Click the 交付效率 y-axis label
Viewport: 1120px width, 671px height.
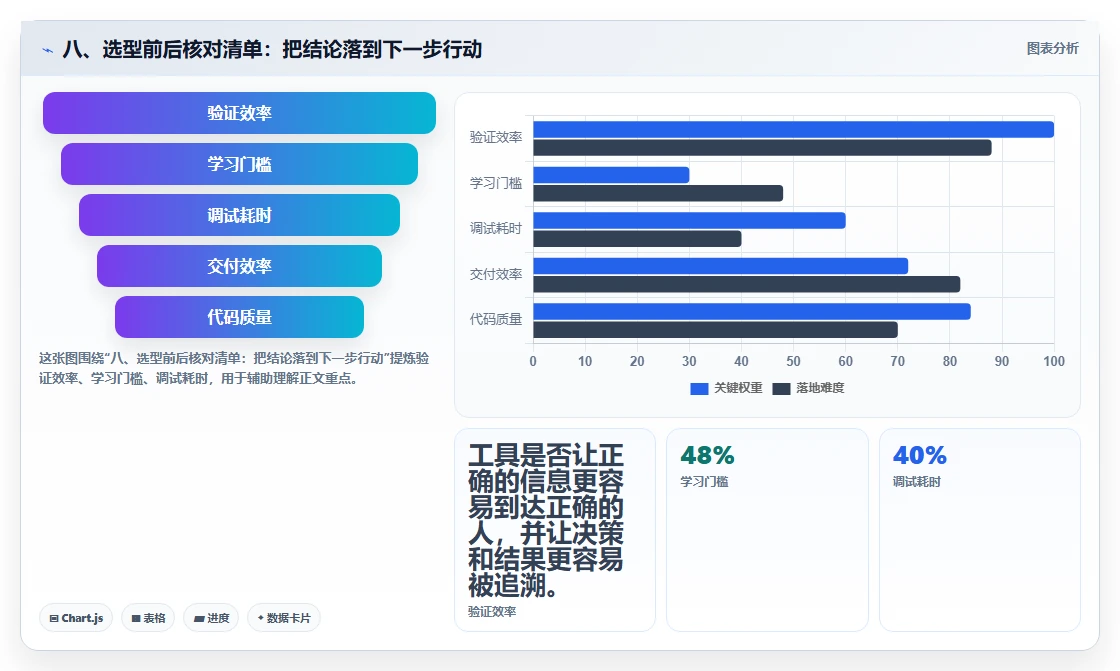tap(496, 274)
